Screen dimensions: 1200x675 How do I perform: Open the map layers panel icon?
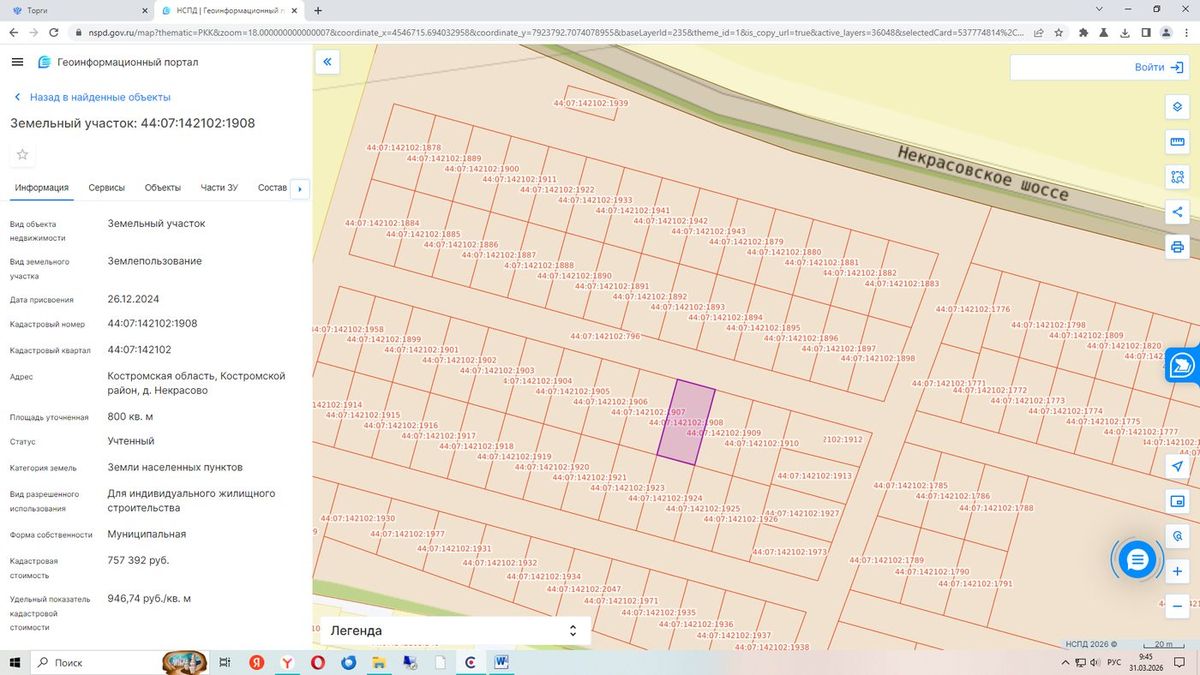tap(1177, 107)
